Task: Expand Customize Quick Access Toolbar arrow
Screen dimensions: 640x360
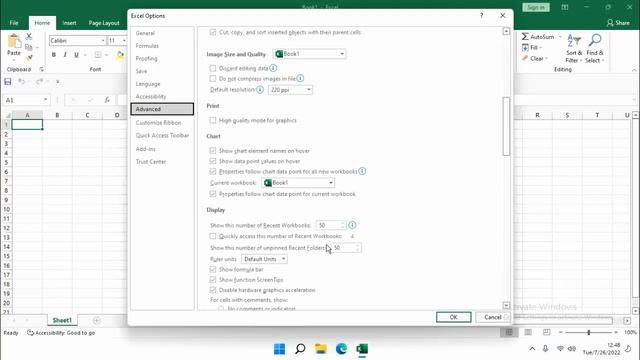Action: [x=58, y=82]
